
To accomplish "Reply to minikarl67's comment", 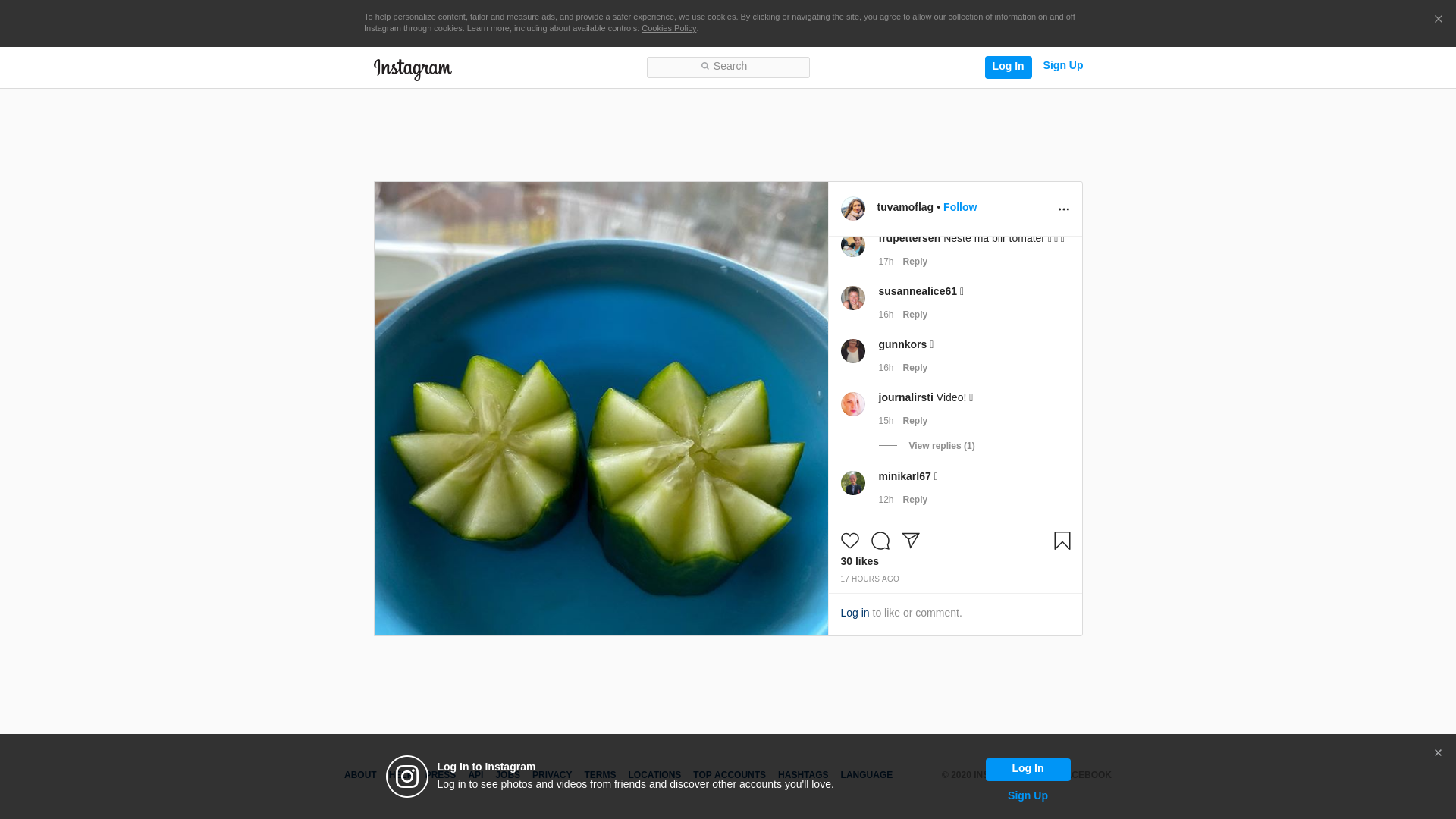I will (x=915, y=500).
